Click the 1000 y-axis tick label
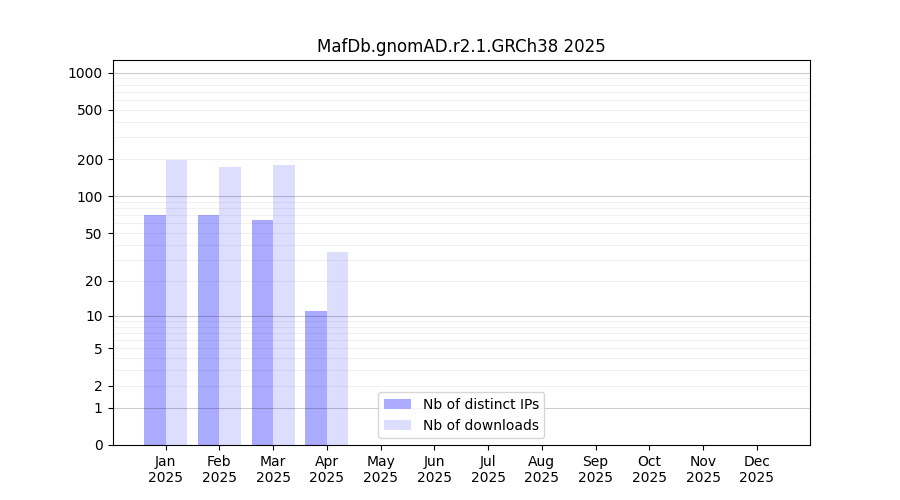 click(x=85, y=73)
